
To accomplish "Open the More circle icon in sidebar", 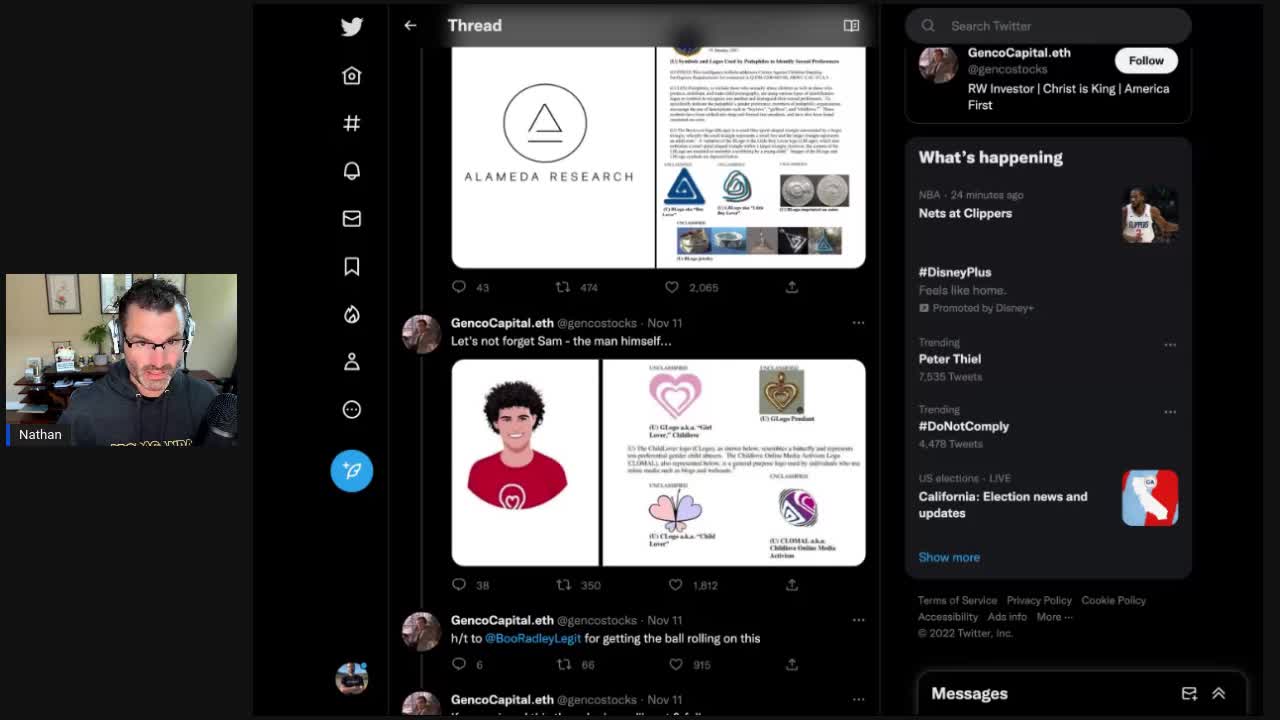I will tap(351, 409).
